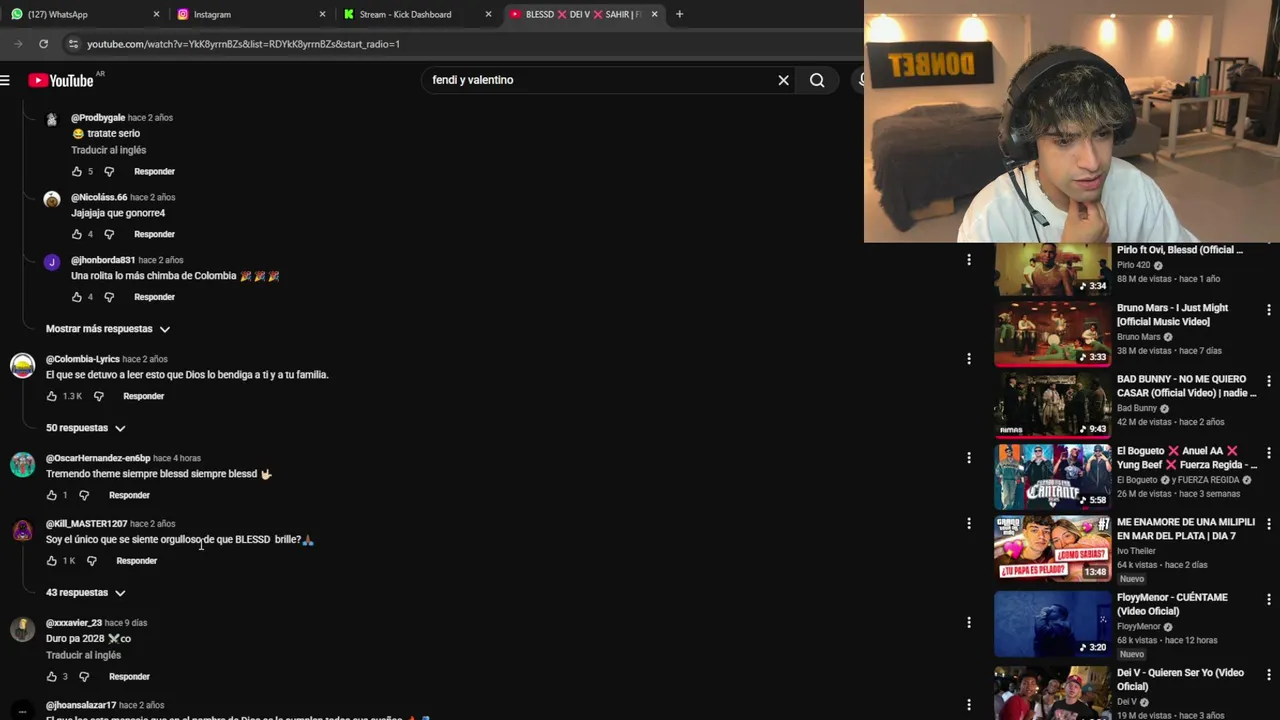The width and height of the screenshot is (1280, 720).
Task: Click the search magnifier button
Action: tap(817, 80)
